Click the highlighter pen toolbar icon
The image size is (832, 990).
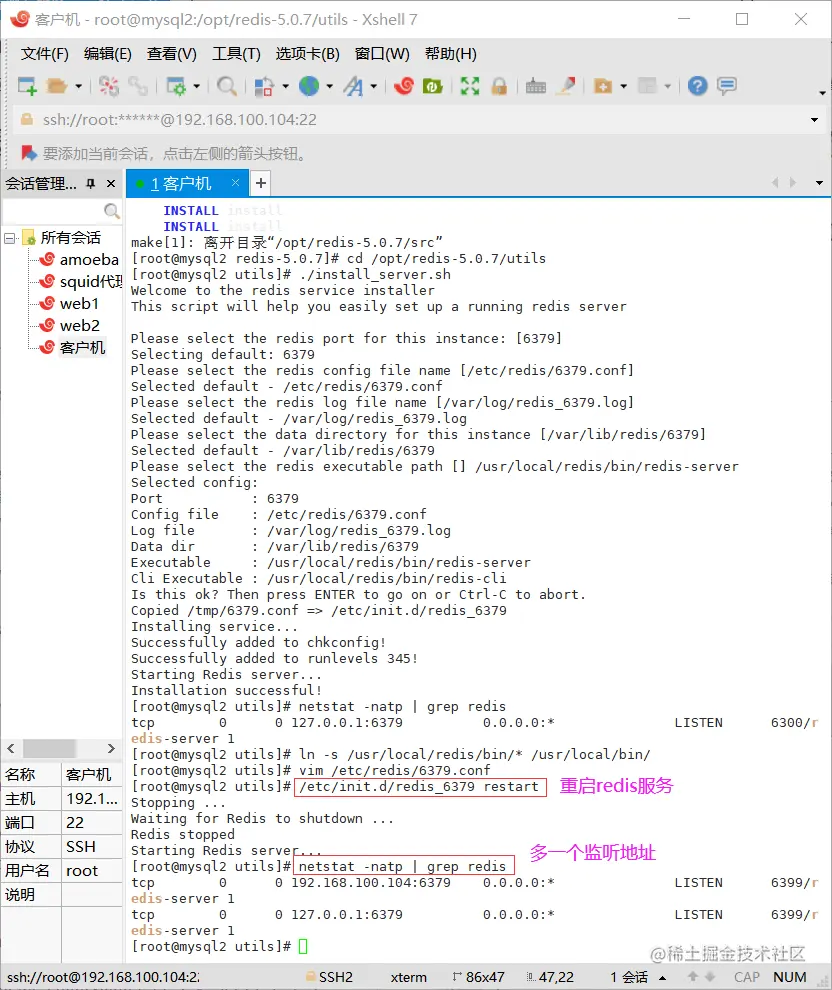(566, 86)
